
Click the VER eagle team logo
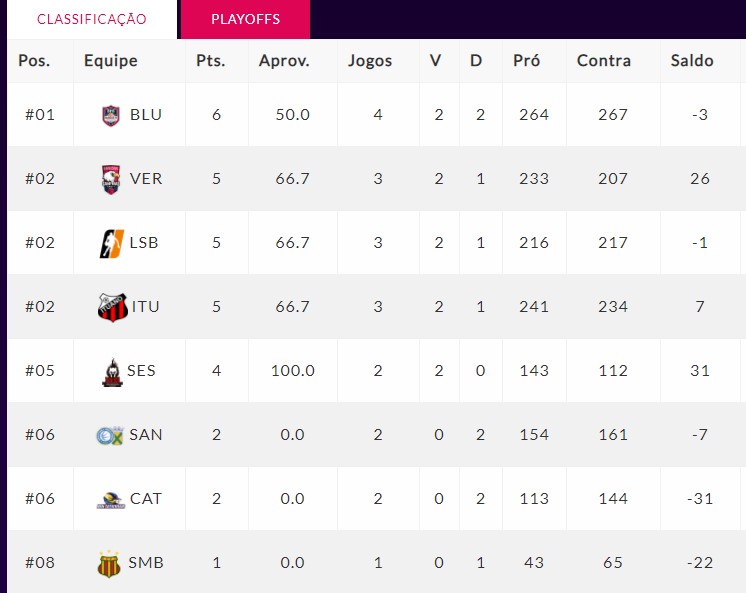(111, 179)
